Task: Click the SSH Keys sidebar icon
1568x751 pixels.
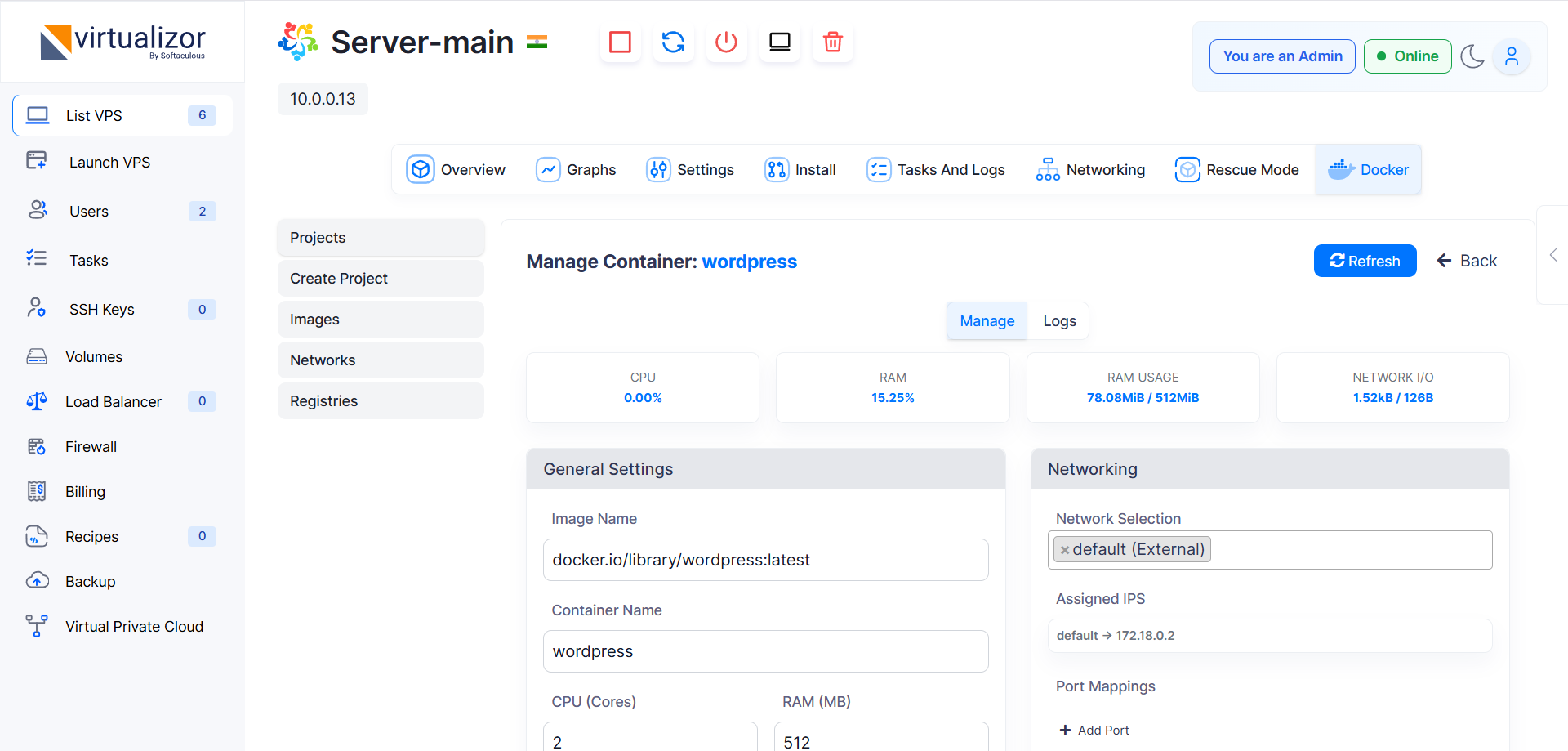Action: [x=37, y=307]
